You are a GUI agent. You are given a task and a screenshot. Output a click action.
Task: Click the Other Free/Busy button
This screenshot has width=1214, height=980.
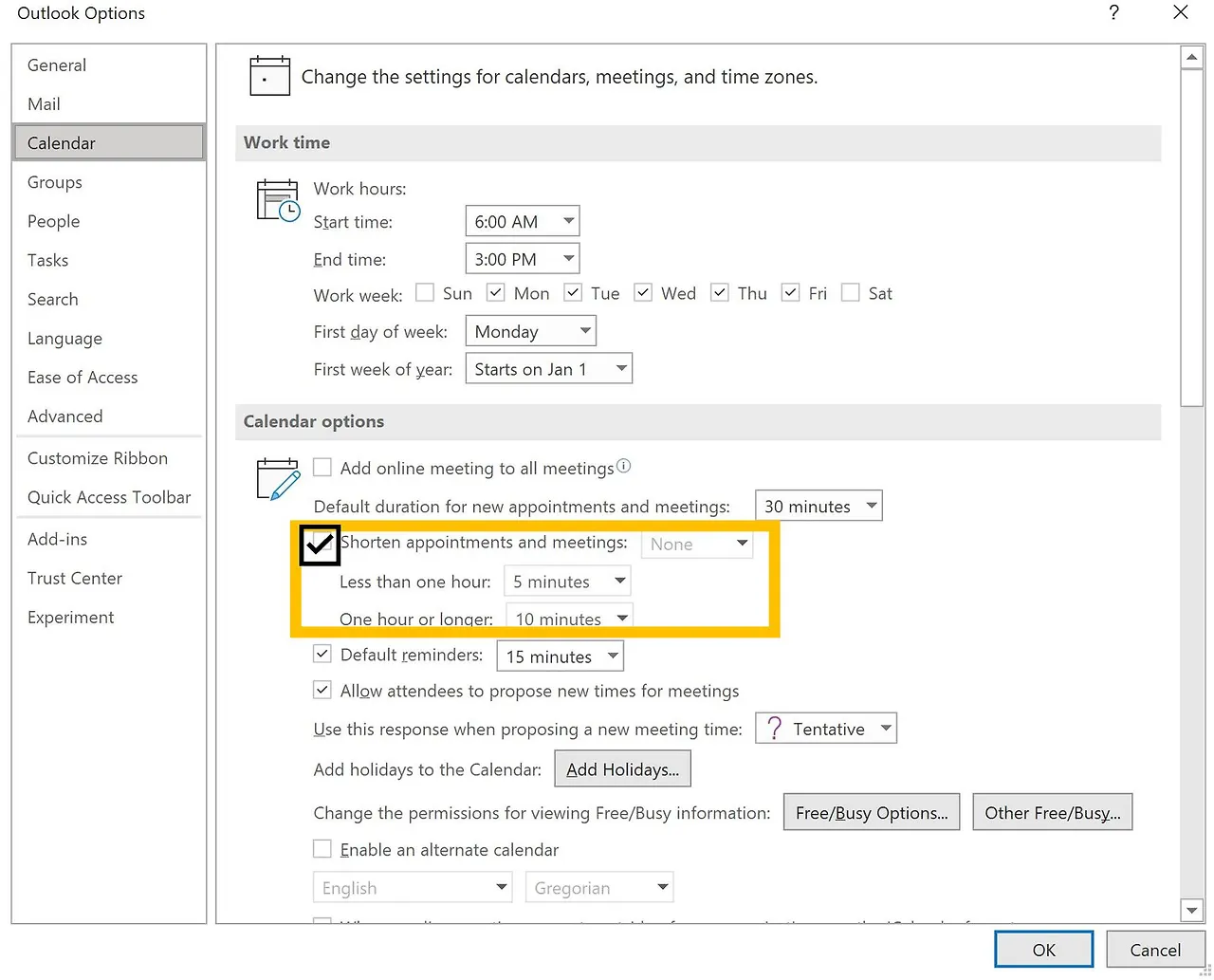tap(1053, 812)
